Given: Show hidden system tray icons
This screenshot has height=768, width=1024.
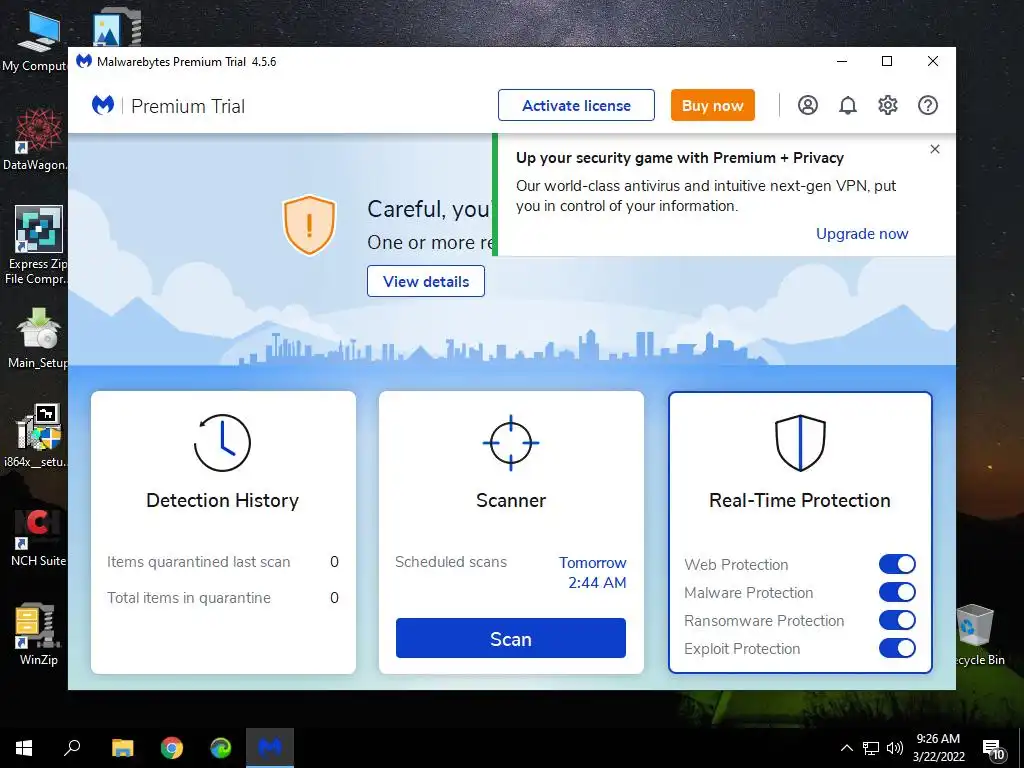Looking at the screenshot, I should tap(846, 748).
